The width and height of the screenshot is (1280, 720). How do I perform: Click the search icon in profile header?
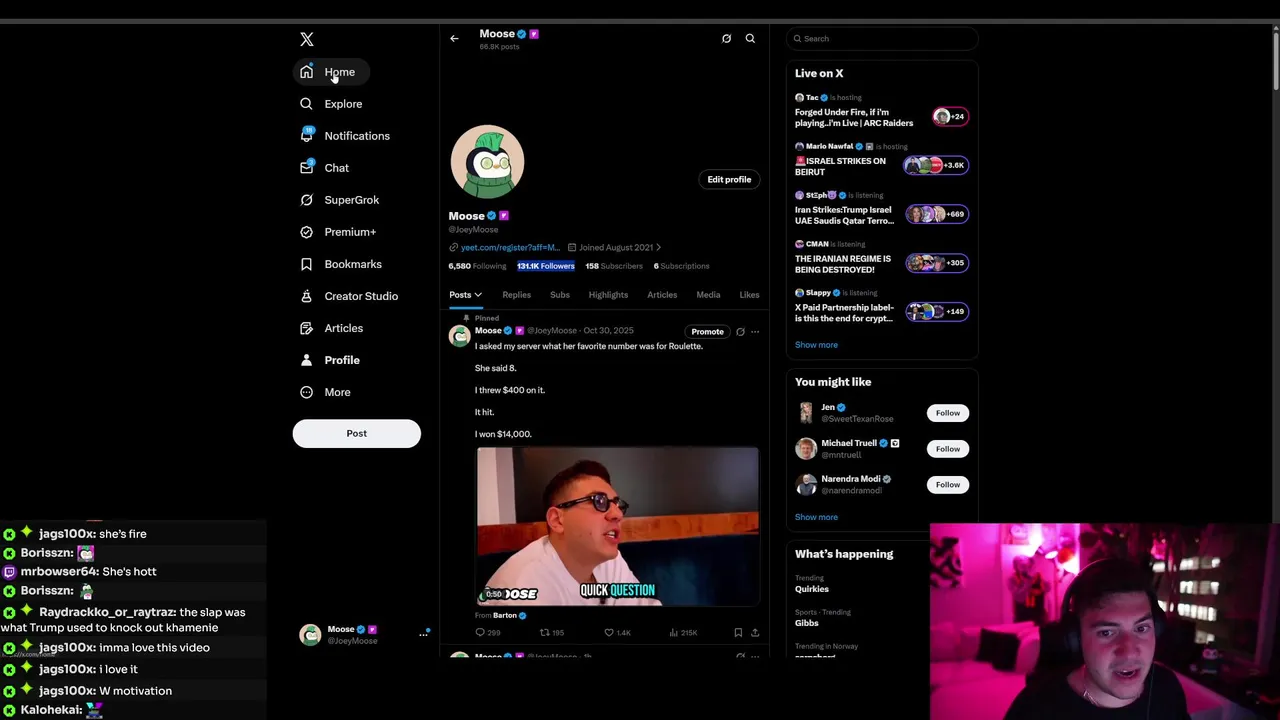point(750,39)
